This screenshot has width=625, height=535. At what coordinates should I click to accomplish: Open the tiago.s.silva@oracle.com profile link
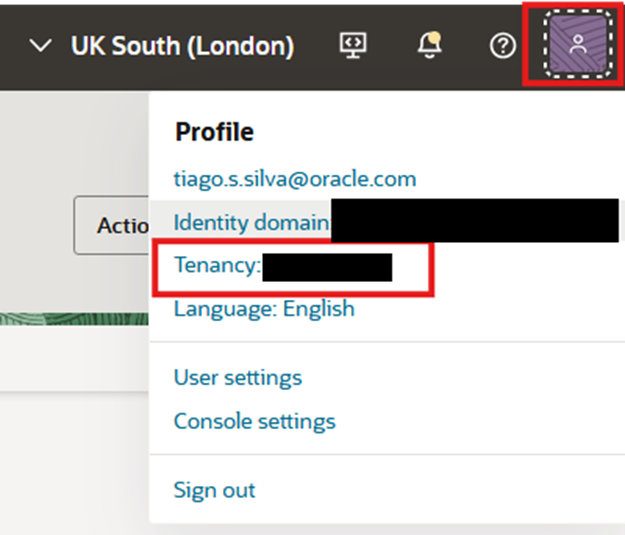tap(295, 179)
